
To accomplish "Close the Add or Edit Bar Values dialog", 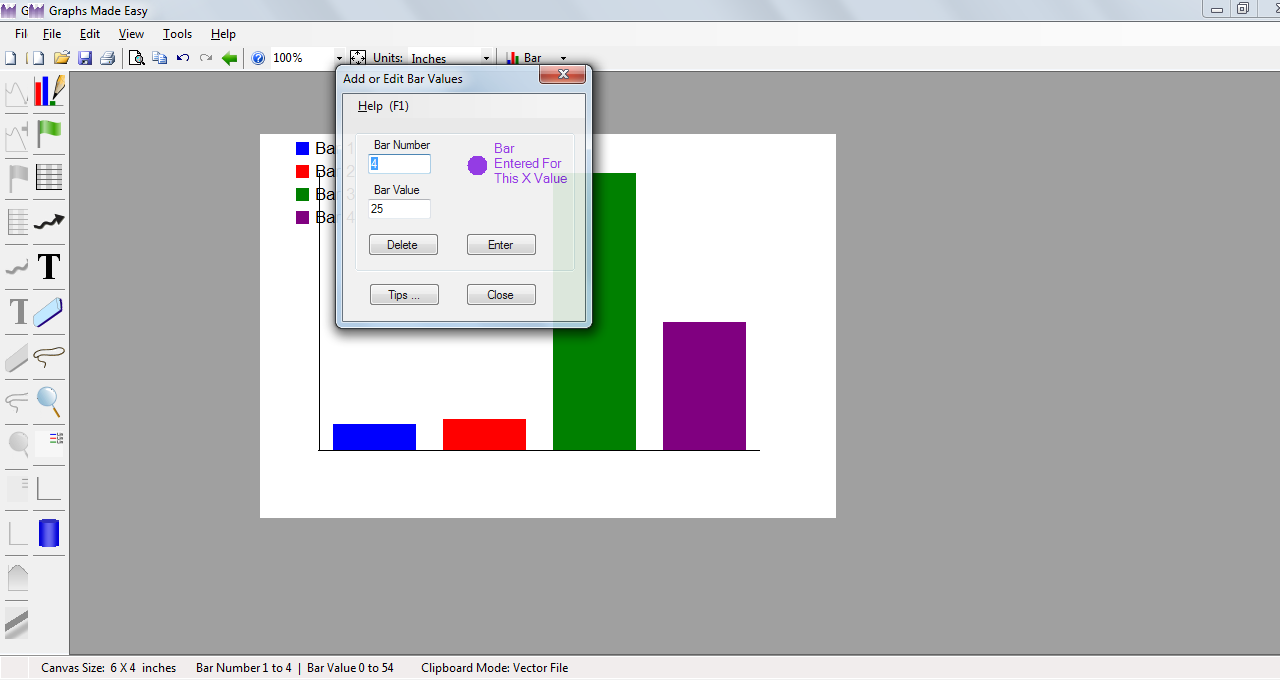I will pos(562,75).
